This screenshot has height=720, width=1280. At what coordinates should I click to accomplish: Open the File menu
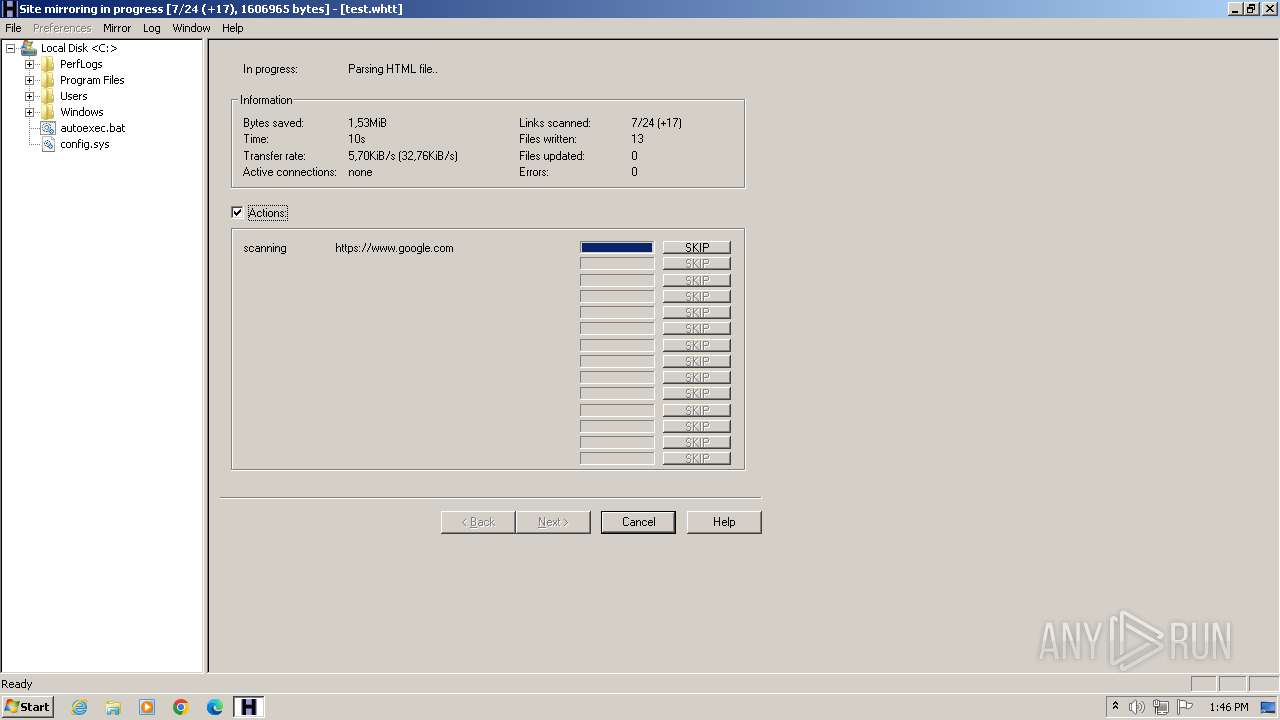[x=13, y=28]
